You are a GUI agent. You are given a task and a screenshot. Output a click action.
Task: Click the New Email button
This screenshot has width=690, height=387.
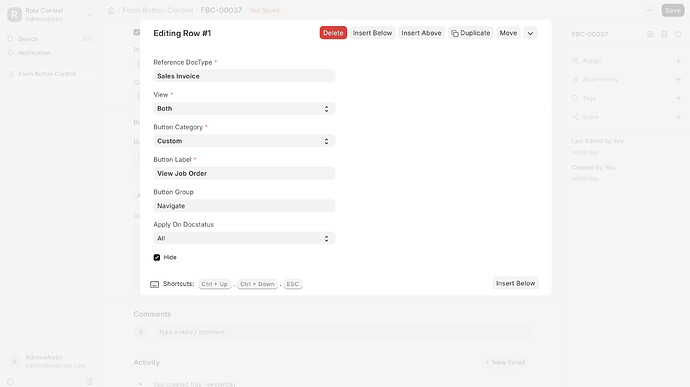click(504, 362)
